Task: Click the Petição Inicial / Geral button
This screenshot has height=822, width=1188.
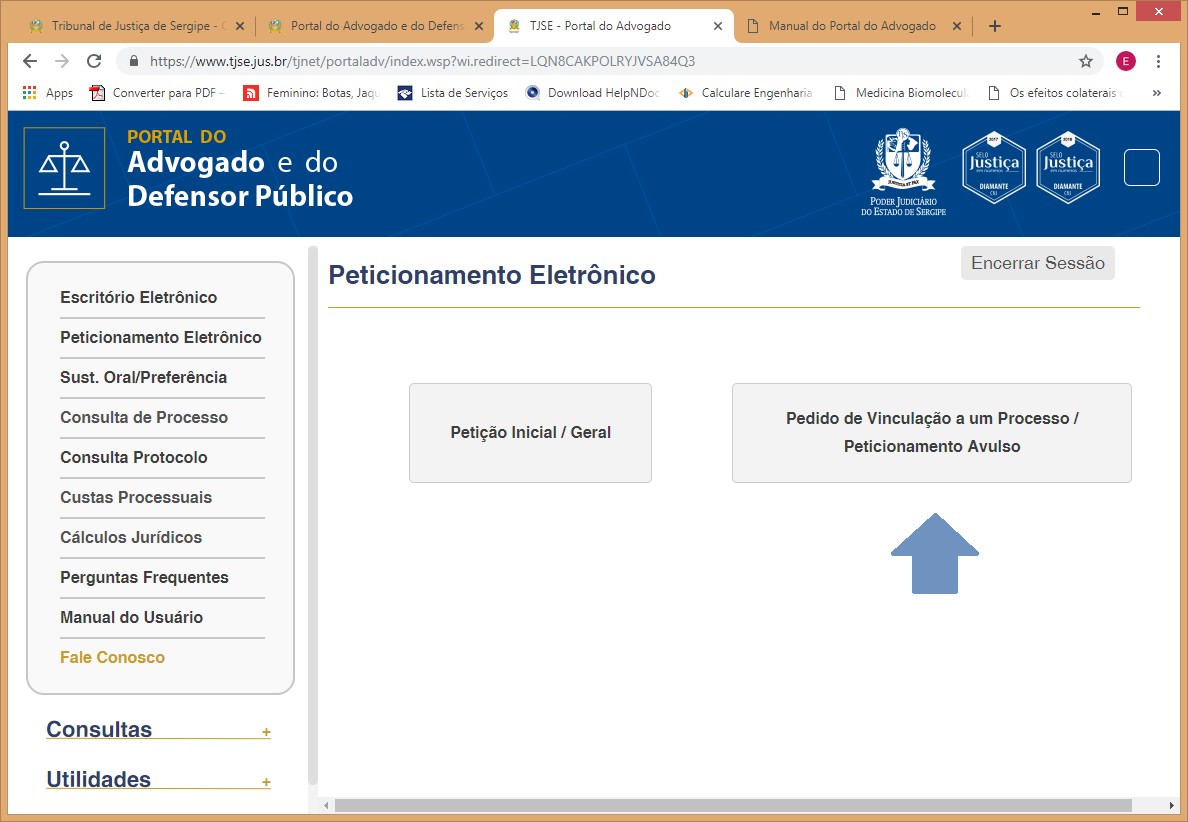Action: [530, 433]
